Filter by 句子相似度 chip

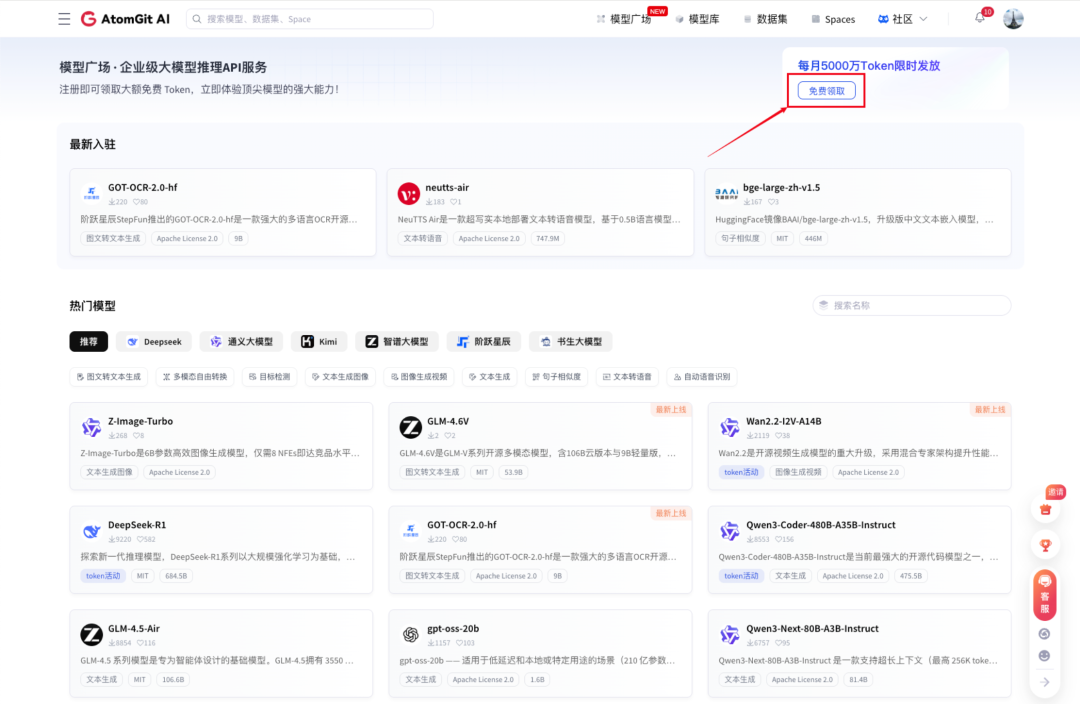tap(557, 377)
